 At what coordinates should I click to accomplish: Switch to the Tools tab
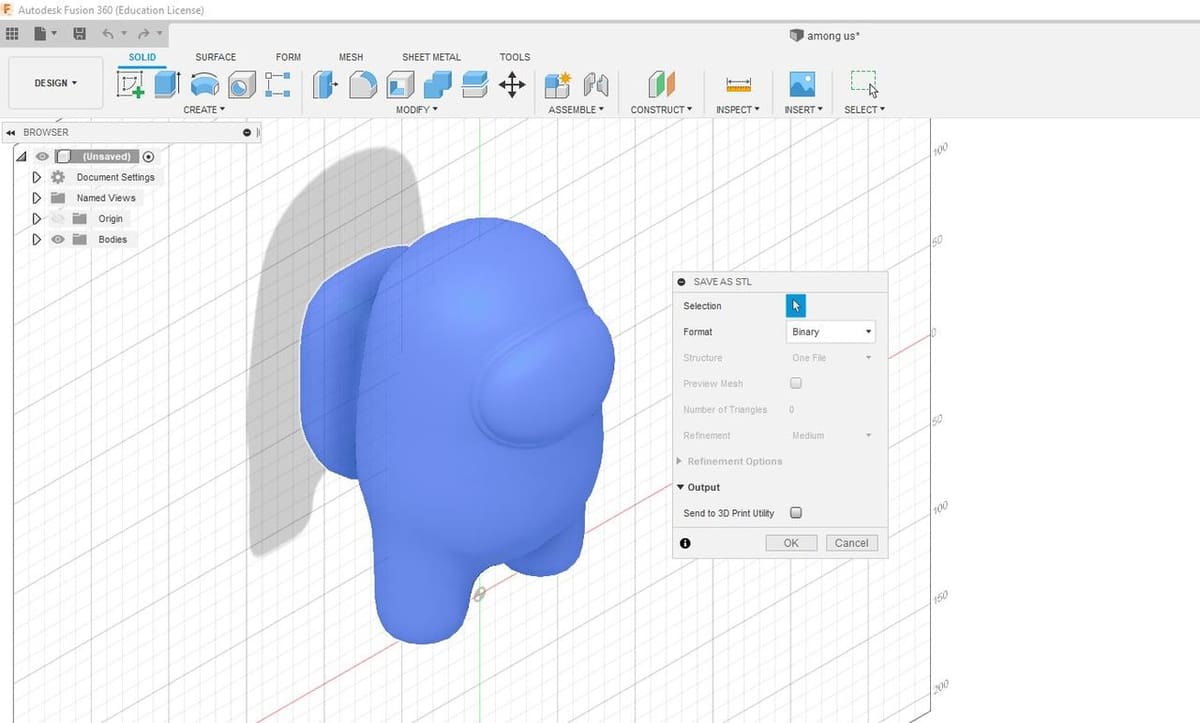515,57
